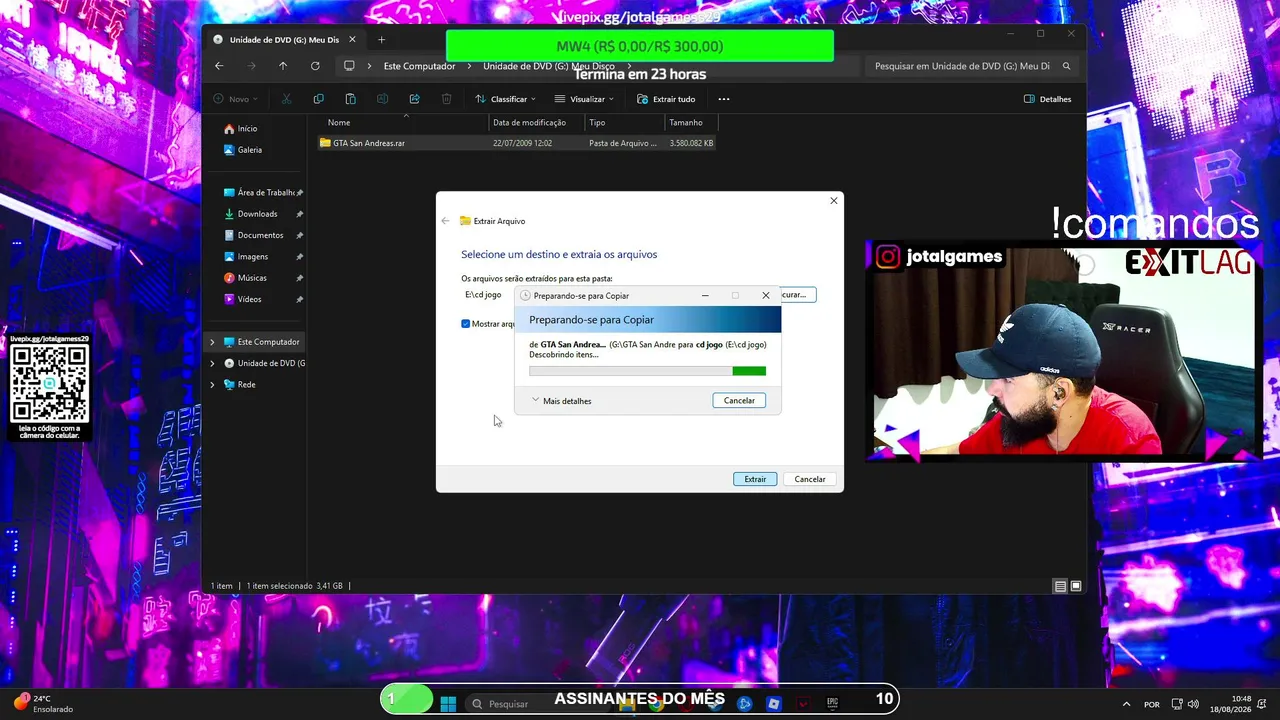This screenshot has width=1280, height=720.
Task: Click Extrair tudo in the toolbar
Action: point(666,99)
